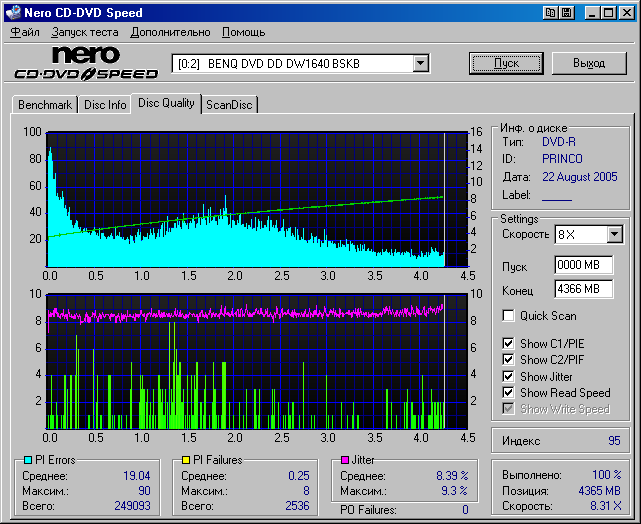Switch to the Benchmark tab
The image size is (641, 524).
coord(45,104)
